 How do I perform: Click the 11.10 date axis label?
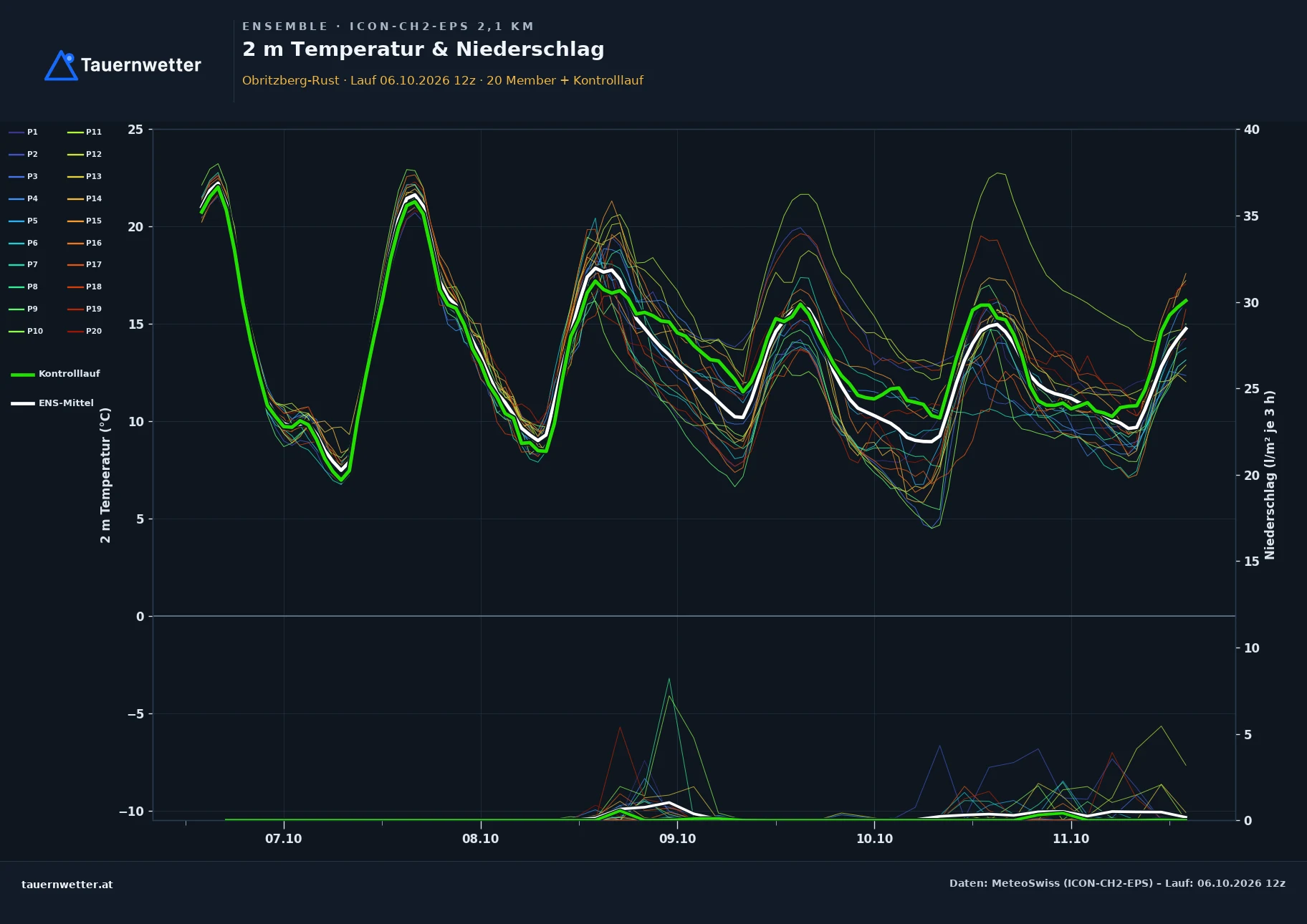coord(1071,839)
